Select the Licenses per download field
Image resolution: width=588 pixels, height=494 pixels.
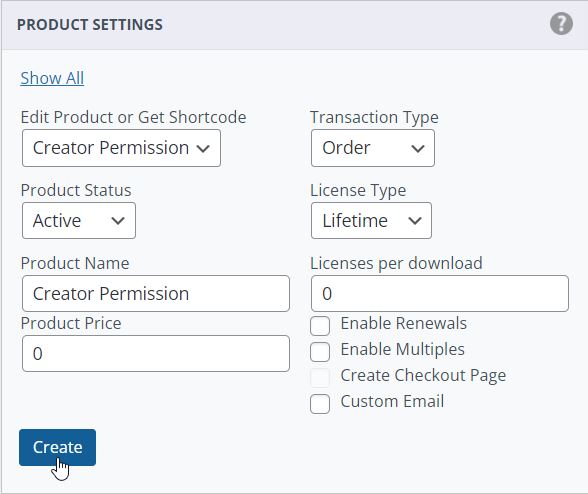click(440, 293)
